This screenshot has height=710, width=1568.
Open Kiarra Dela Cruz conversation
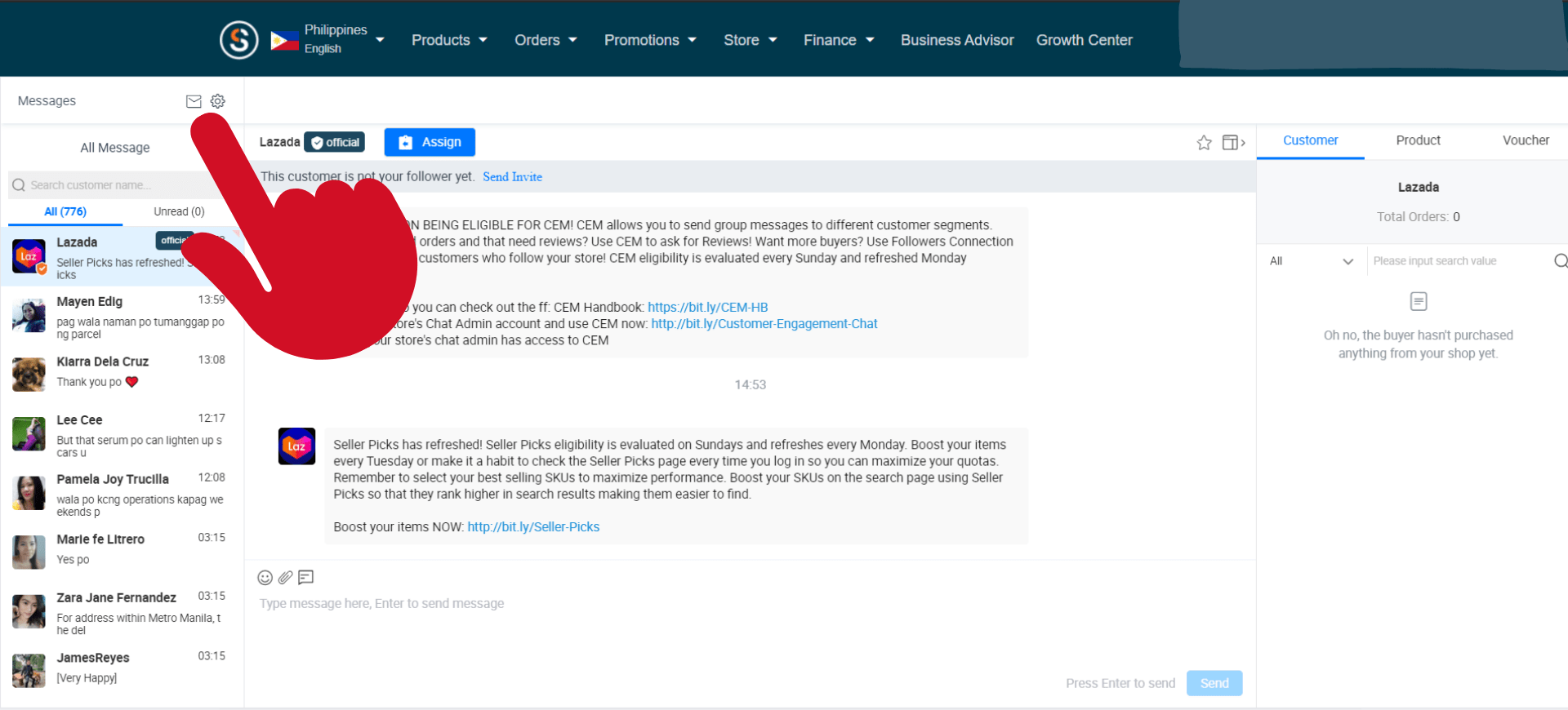coord(122,375)
